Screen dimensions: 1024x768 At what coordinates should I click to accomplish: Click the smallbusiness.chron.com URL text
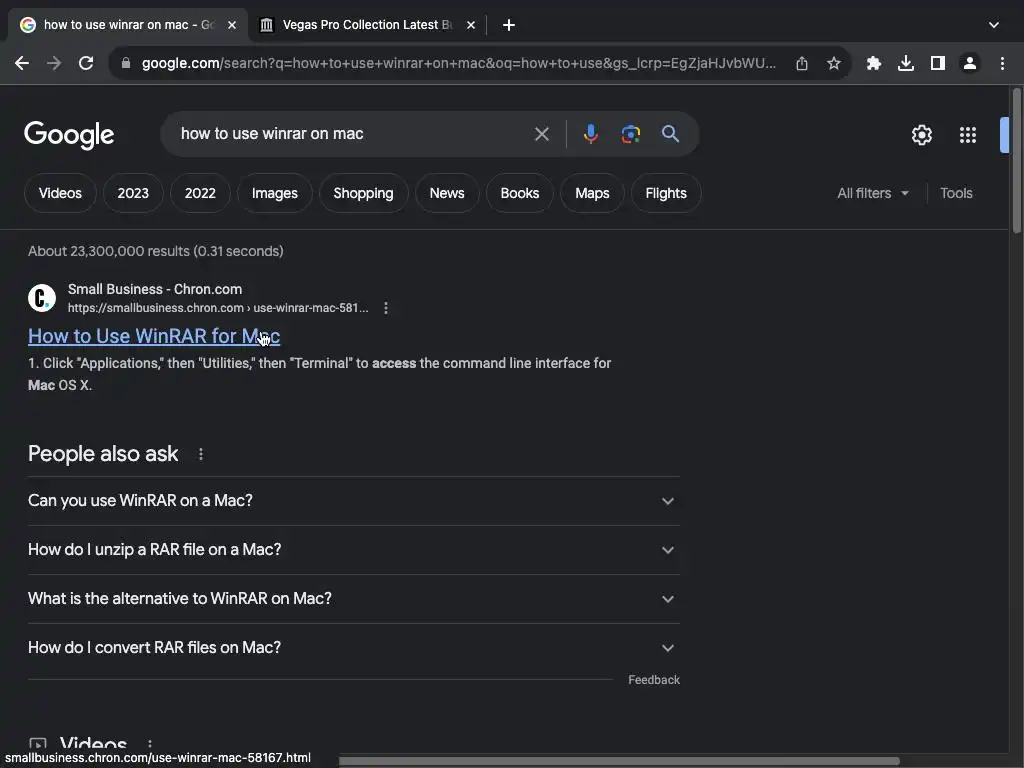218,308
